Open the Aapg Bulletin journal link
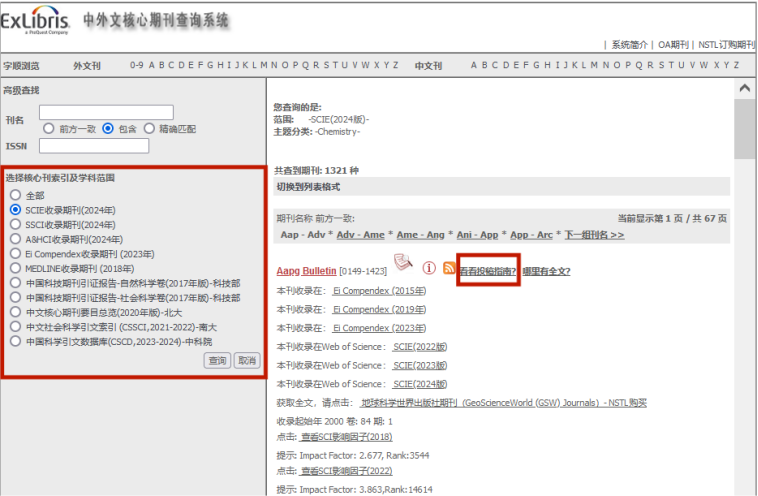 [x=306, y=271]
